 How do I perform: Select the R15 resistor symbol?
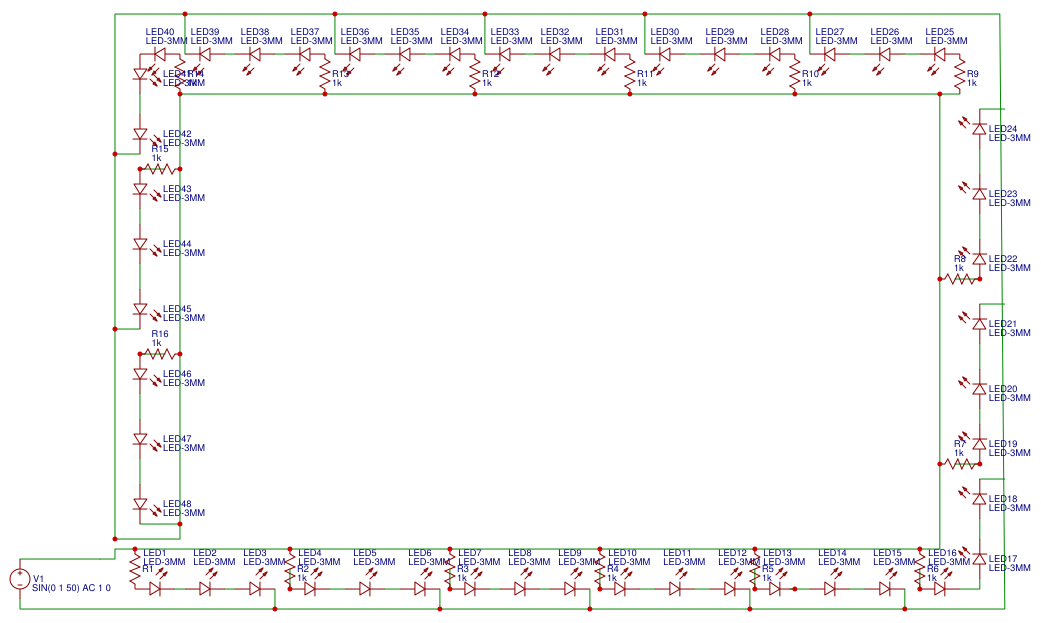pyautogui.click(x=159, y=169)
